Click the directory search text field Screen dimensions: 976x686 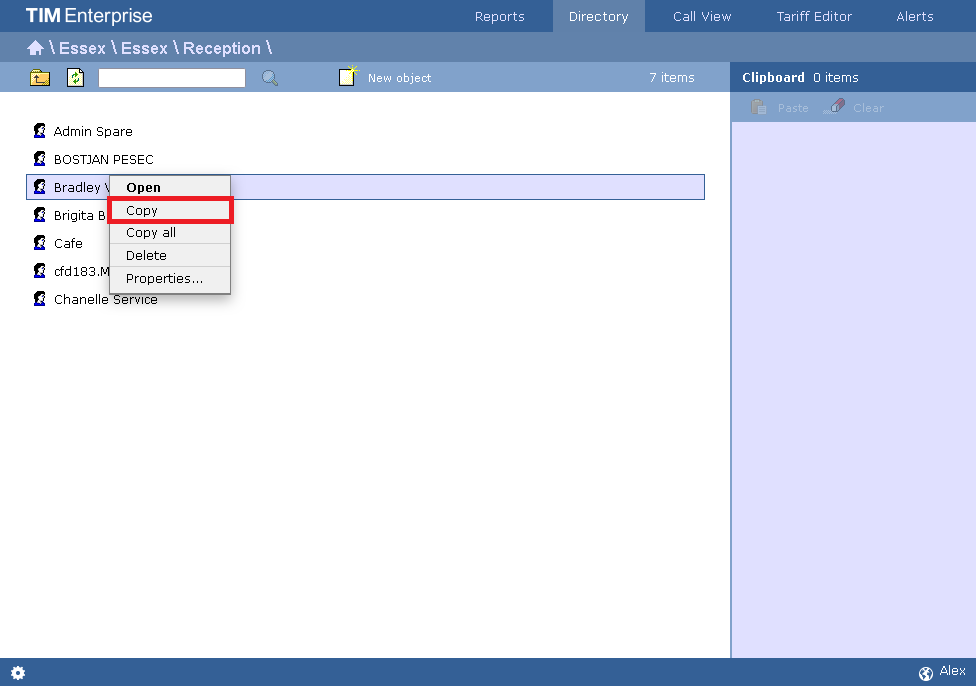tap(171, 78)
